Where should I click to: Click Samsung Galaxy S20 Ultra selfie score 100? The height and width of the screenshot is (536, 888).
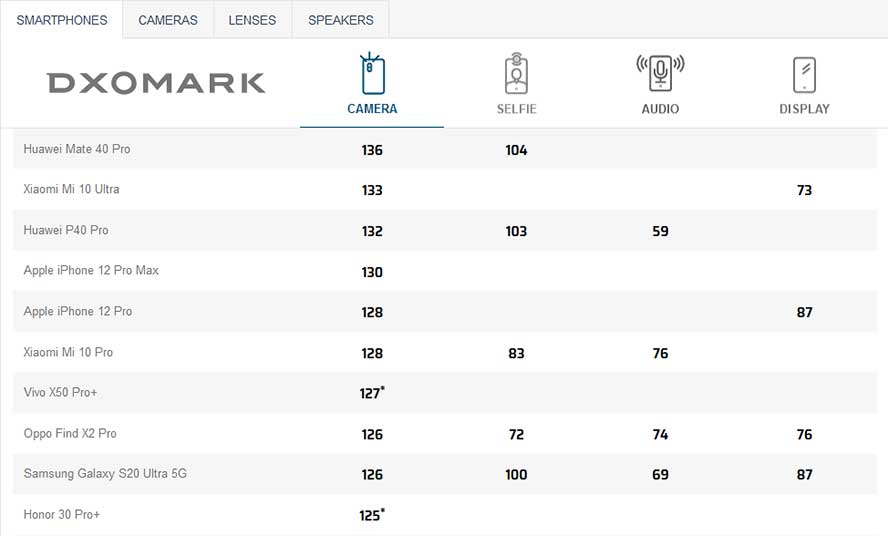(x=516, y=475)
